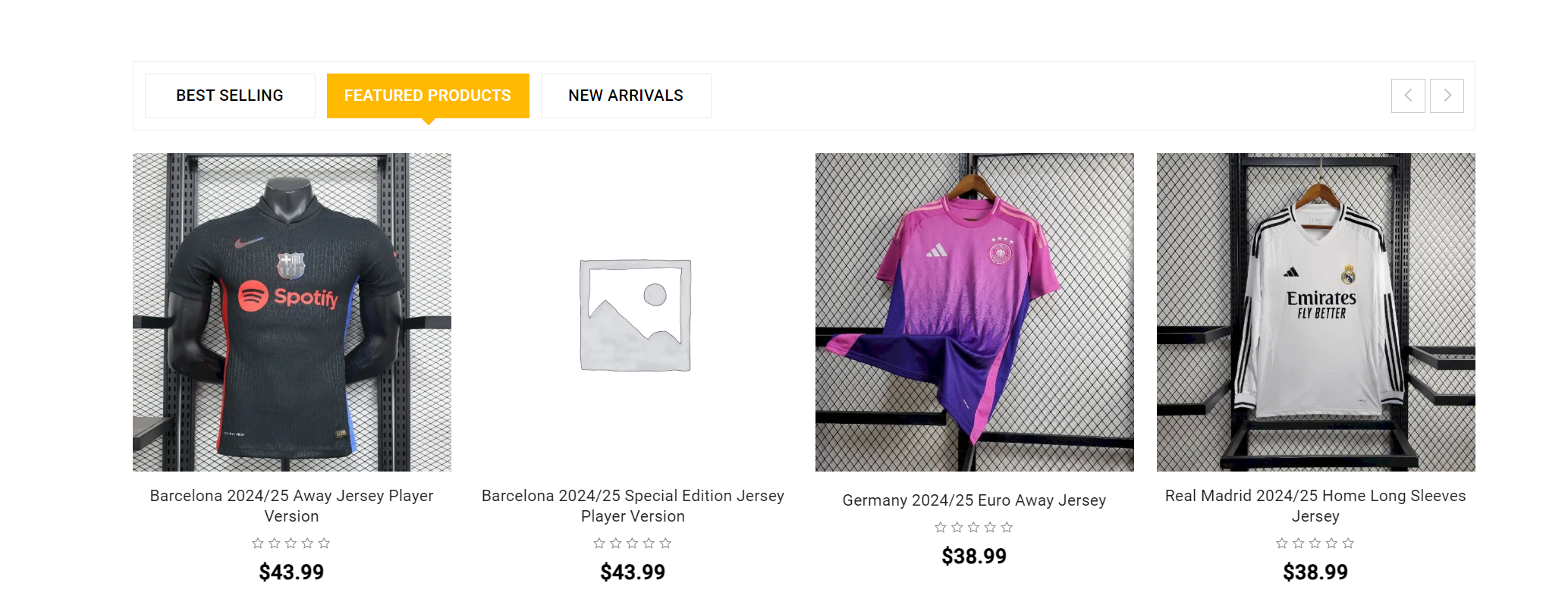Open Barcelona 2024/25 Away Jersey Player Version link
Screen dimensions: 1568x608
[x=291, y=506]
